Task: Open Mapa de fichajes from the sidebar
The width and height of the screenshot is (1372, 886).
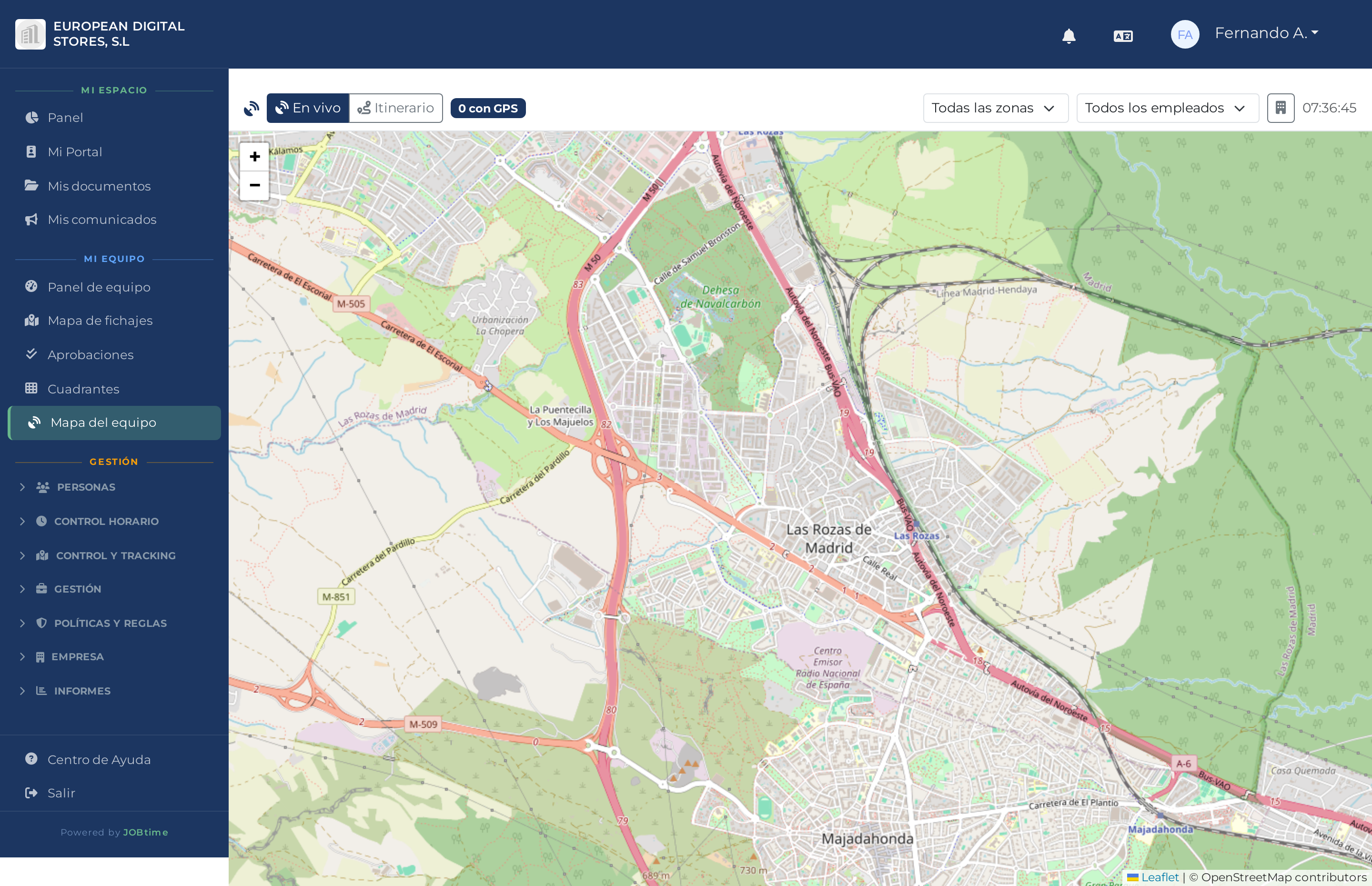Action: point(99,321)
